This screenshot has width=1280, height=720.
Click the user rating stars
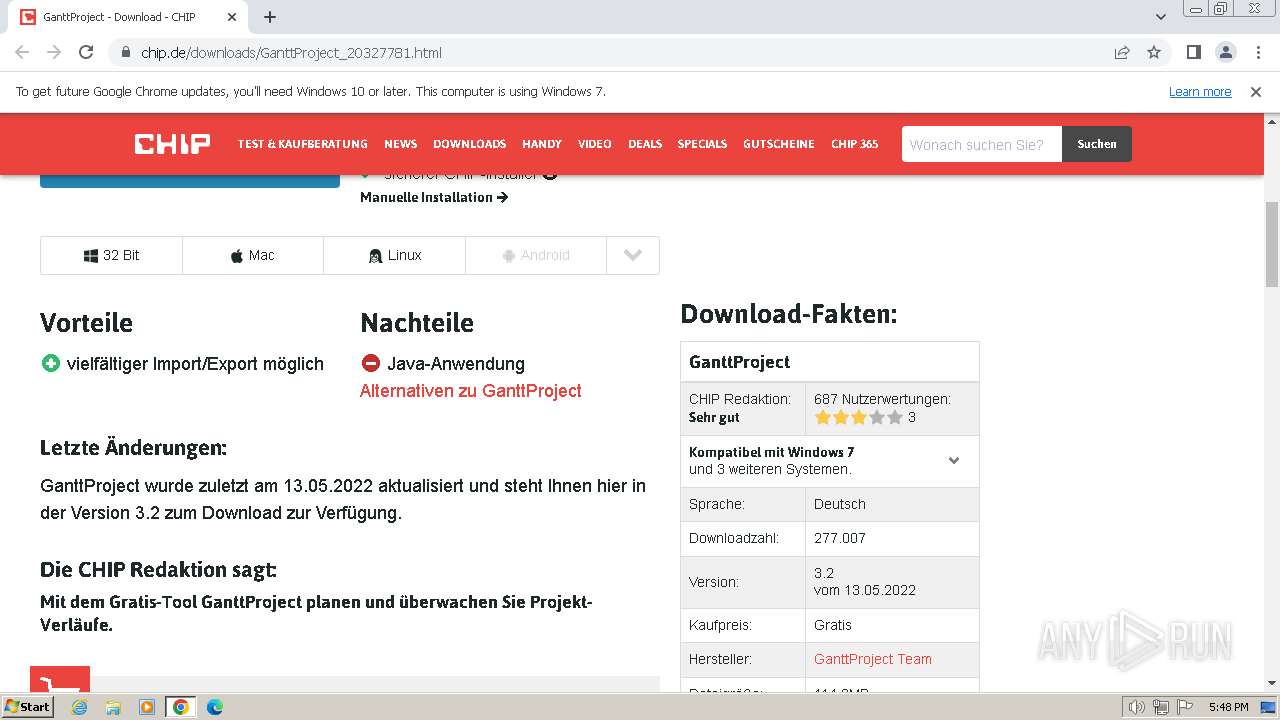[858, 417]
